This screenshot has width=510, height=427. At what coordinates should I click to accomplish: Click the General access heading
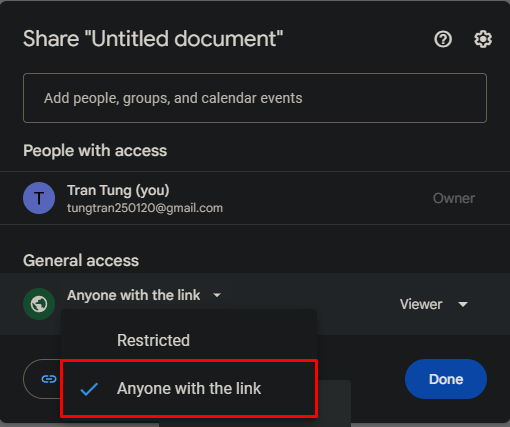(x=81, y=261)
